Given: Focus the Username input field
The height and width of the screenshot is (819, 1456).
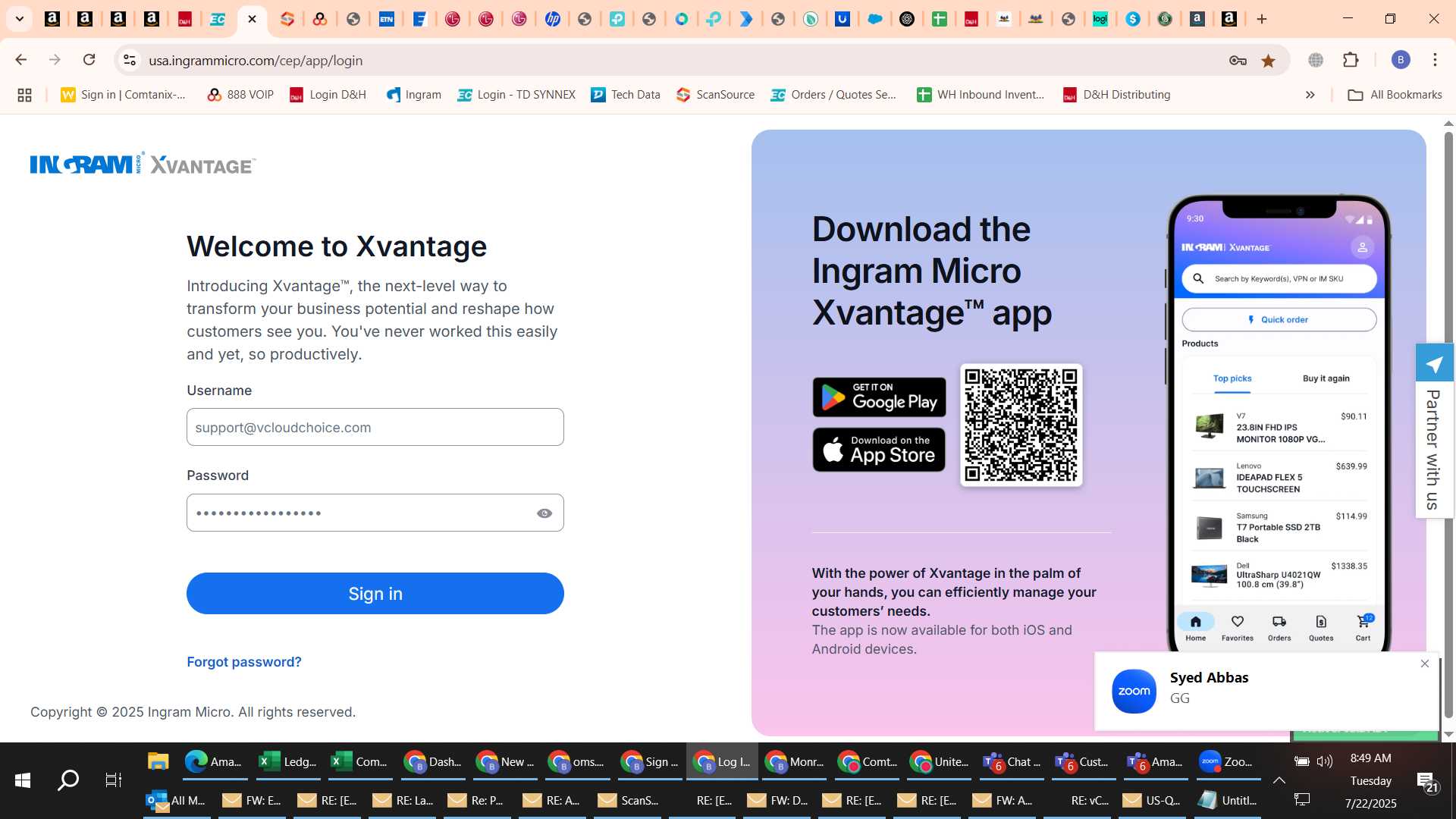Looking at the screenshot, I should [375, 428].
